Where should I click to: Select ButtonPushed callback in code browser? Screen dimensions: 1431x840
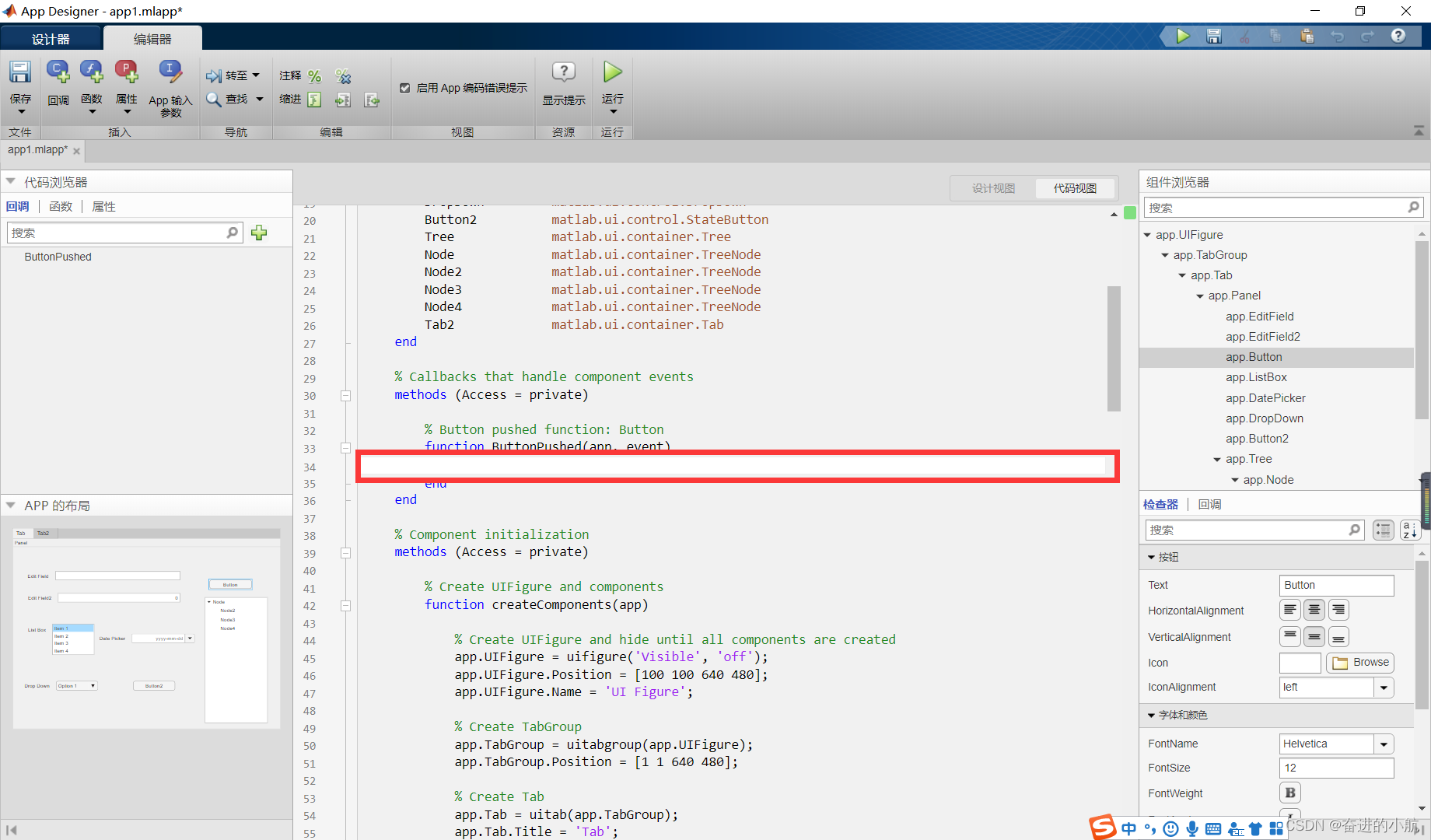click(58, 257)
